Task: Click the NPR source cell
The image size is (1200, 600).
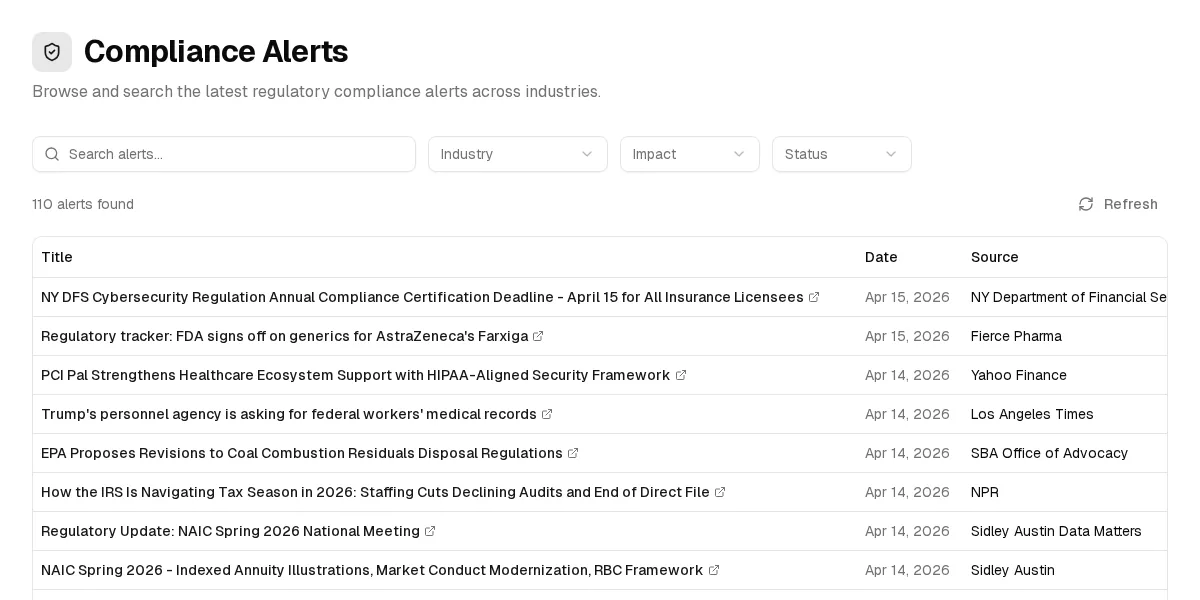Action: pos(985,492)
